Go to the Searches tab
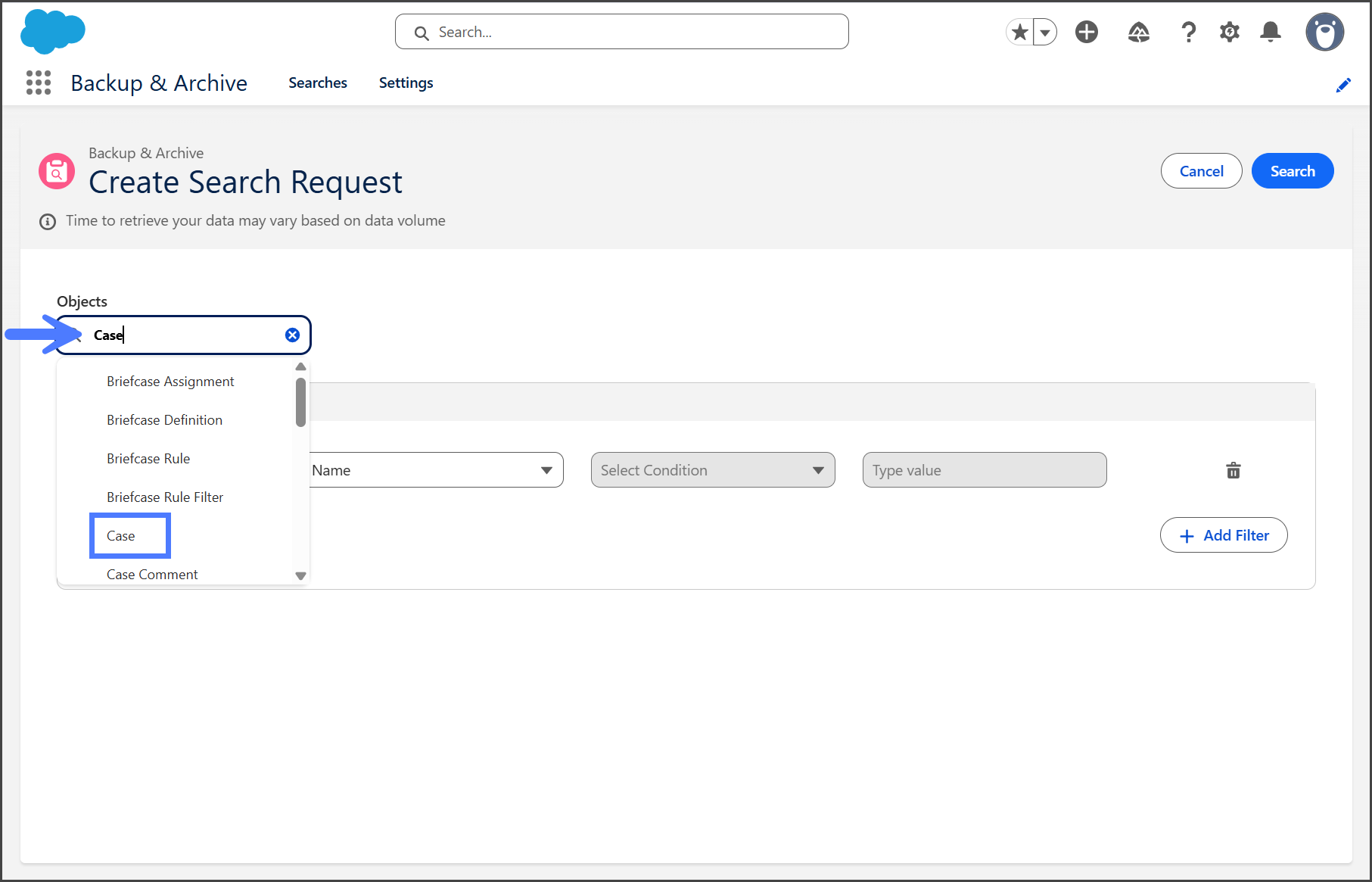This screenshot has width=1372, height=882. (x=317, y=83)
